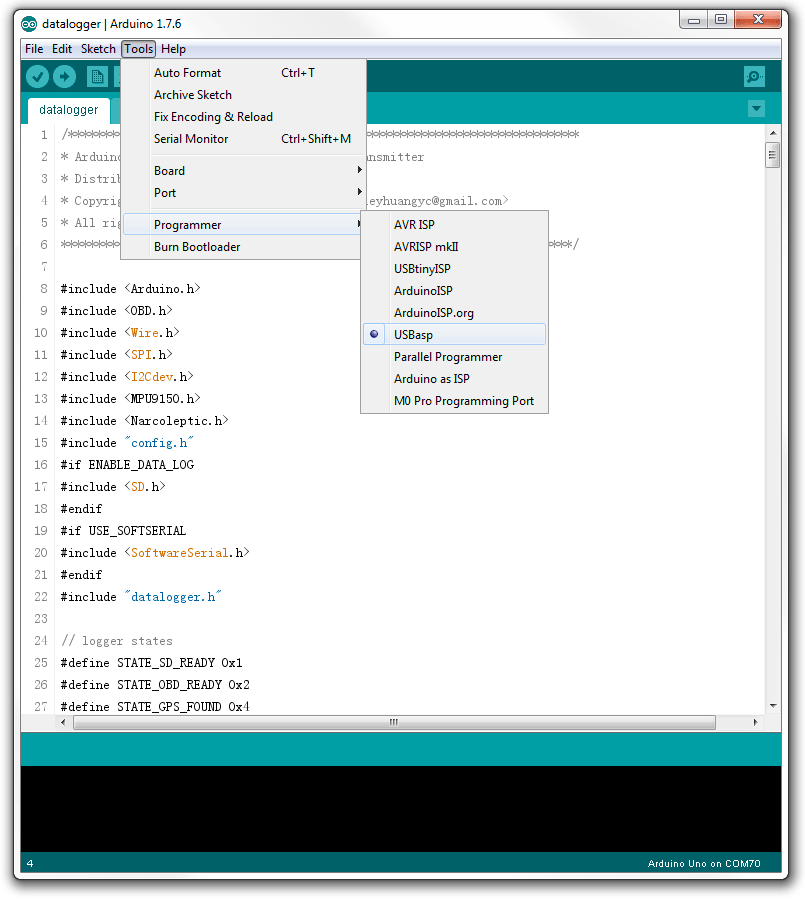805x900 pixels.
Task: Switch to the datalogger tab
Action: click(68, 110)
